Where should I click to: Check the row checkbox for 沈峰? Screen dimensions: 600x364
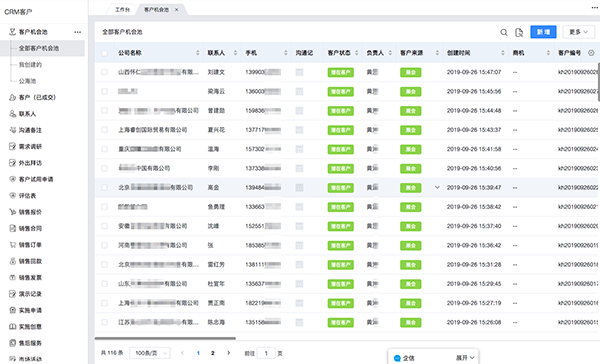click(x=104, y=226)
